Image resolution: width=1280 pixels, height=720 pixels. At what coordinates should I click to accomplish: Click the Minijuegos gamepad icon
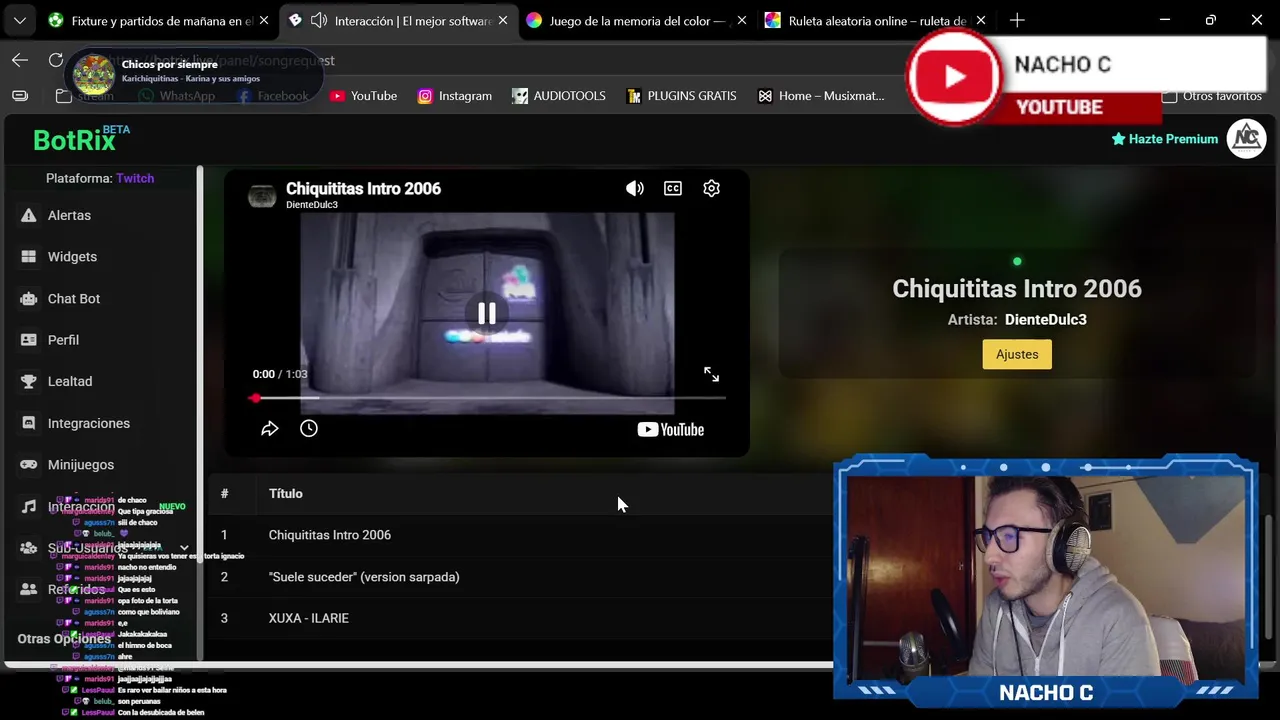point(28,465)
